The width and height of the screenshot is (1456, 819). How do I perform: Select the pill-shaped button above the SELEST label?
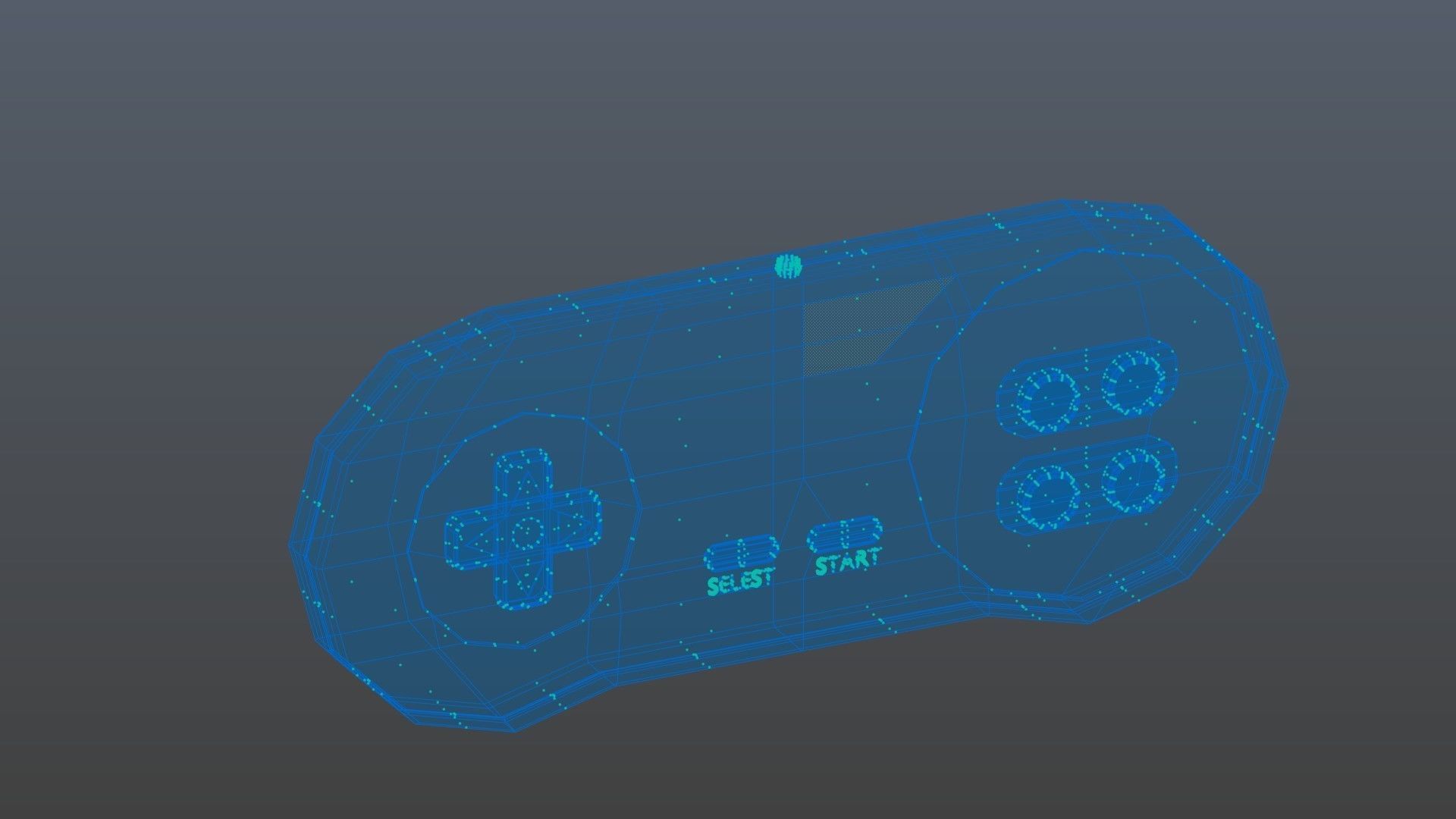point(742,553)
